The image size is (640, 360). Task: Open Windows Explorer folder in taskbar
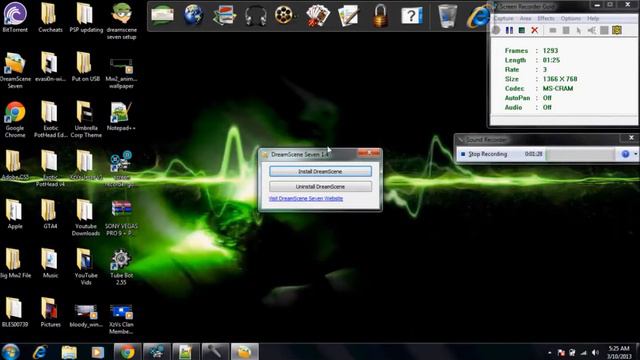pyautogui.click(x=69, y=352)
